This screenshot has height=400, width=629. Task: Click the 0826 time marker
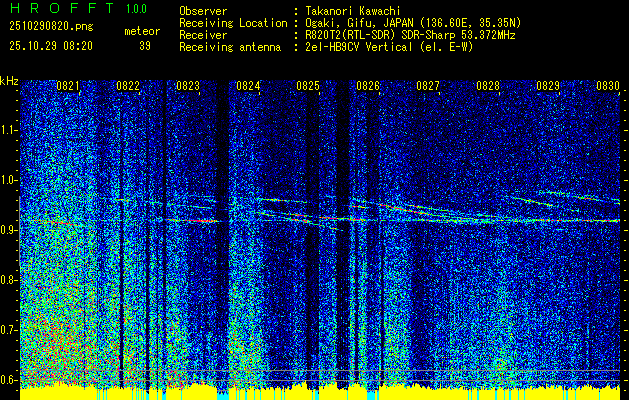[x=368, y=86]
